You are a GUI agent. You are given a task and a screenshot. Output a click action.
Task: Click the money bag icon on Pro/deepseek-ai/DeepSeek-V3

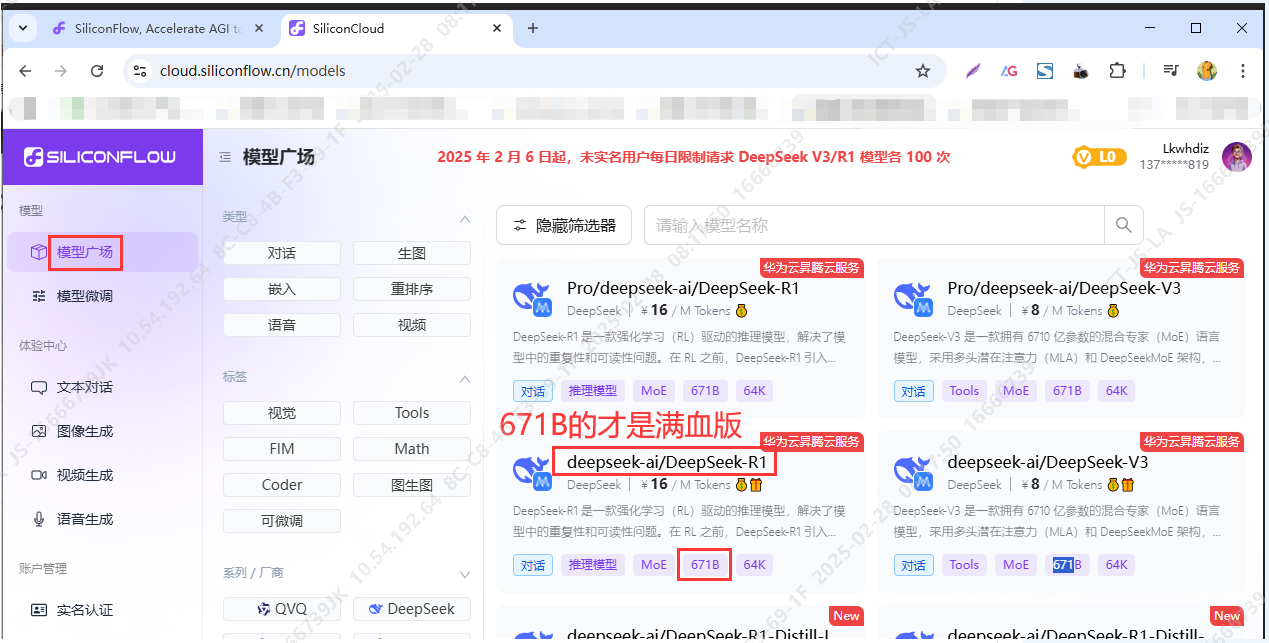pyautogui.click(x=1113, y=311)
